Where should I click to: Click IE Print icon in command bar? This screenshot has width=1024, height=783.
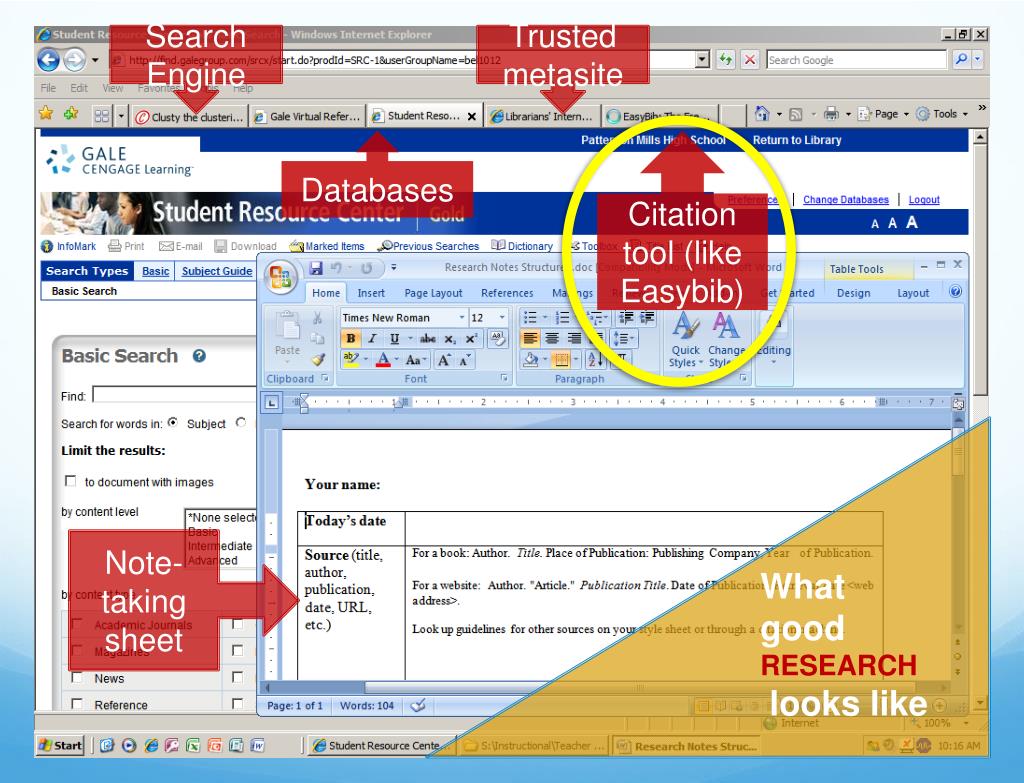tap(831, 114)
